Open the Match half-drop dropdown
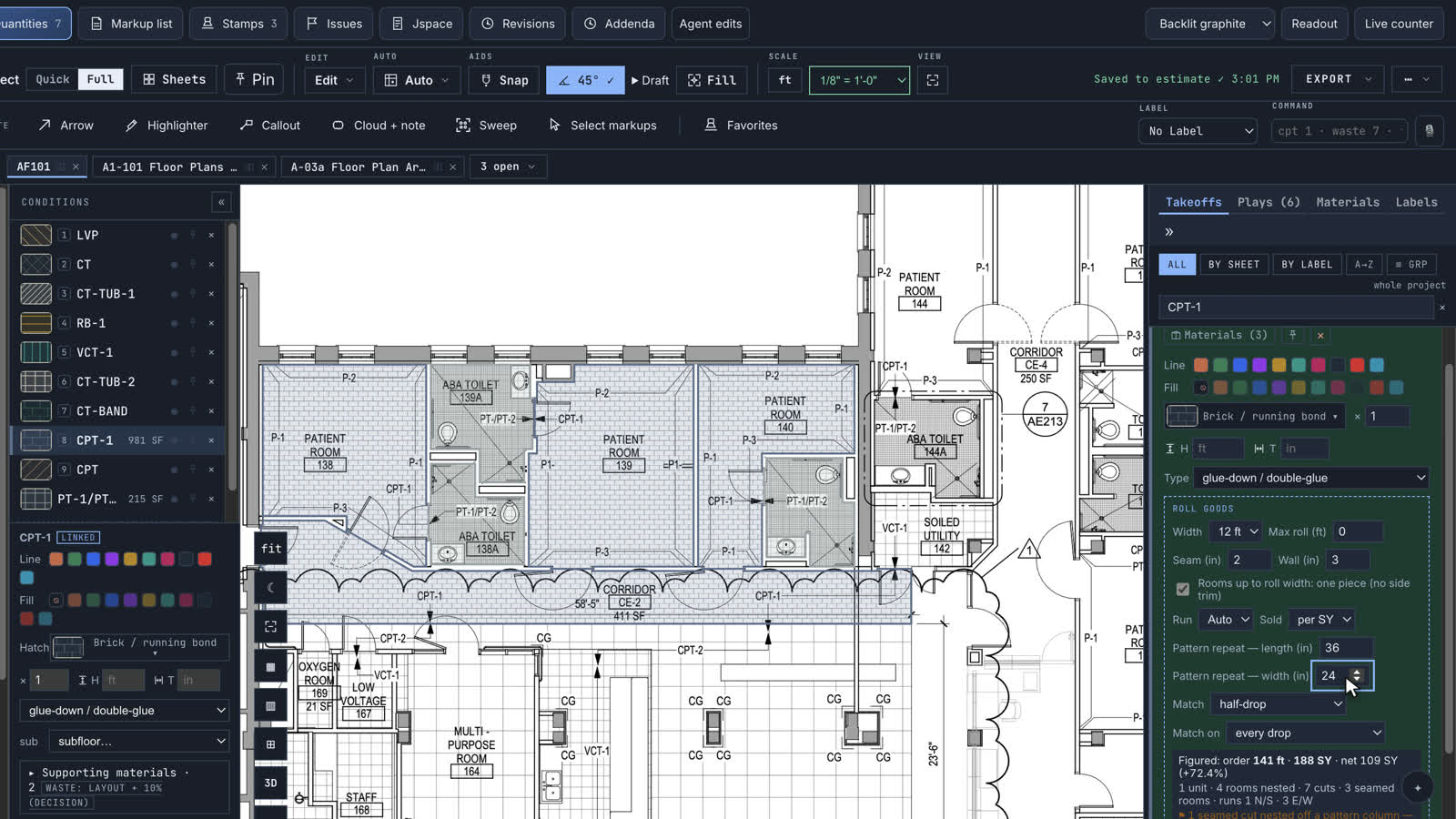Screen dimensions: 1456x819 [1280, 704]
